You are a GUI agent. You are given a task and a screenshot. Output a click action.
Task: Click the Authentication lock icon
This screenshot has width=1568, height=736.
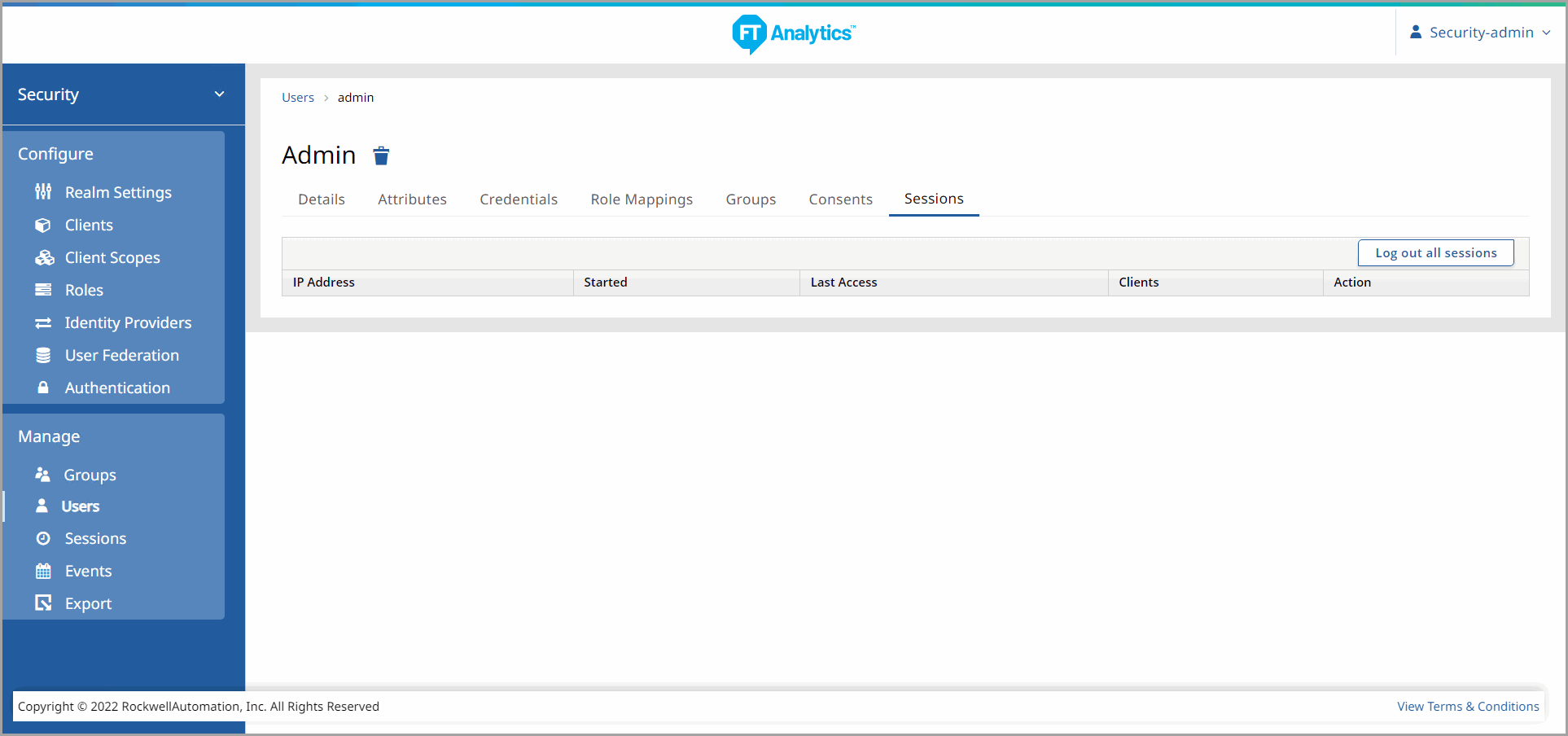[43, 388]
